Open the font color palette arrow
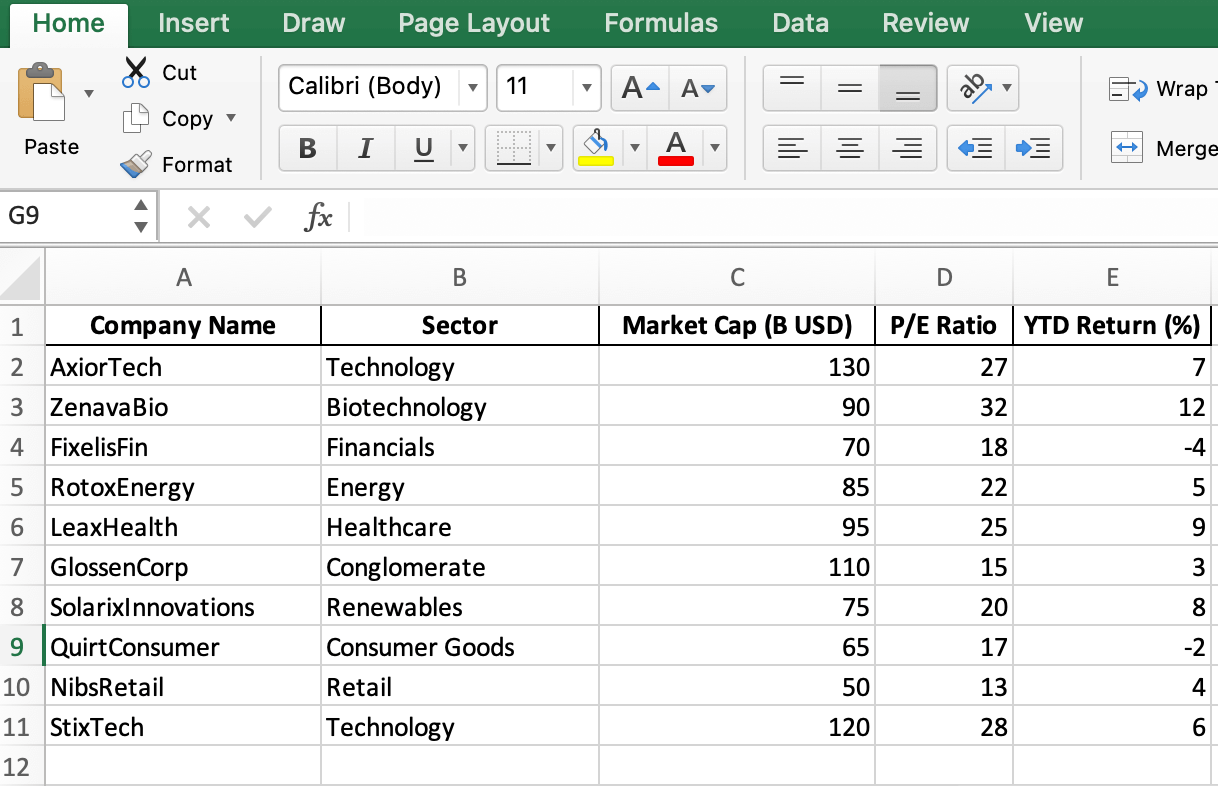This screenshot has height=786, width=1218. (714, 149)
